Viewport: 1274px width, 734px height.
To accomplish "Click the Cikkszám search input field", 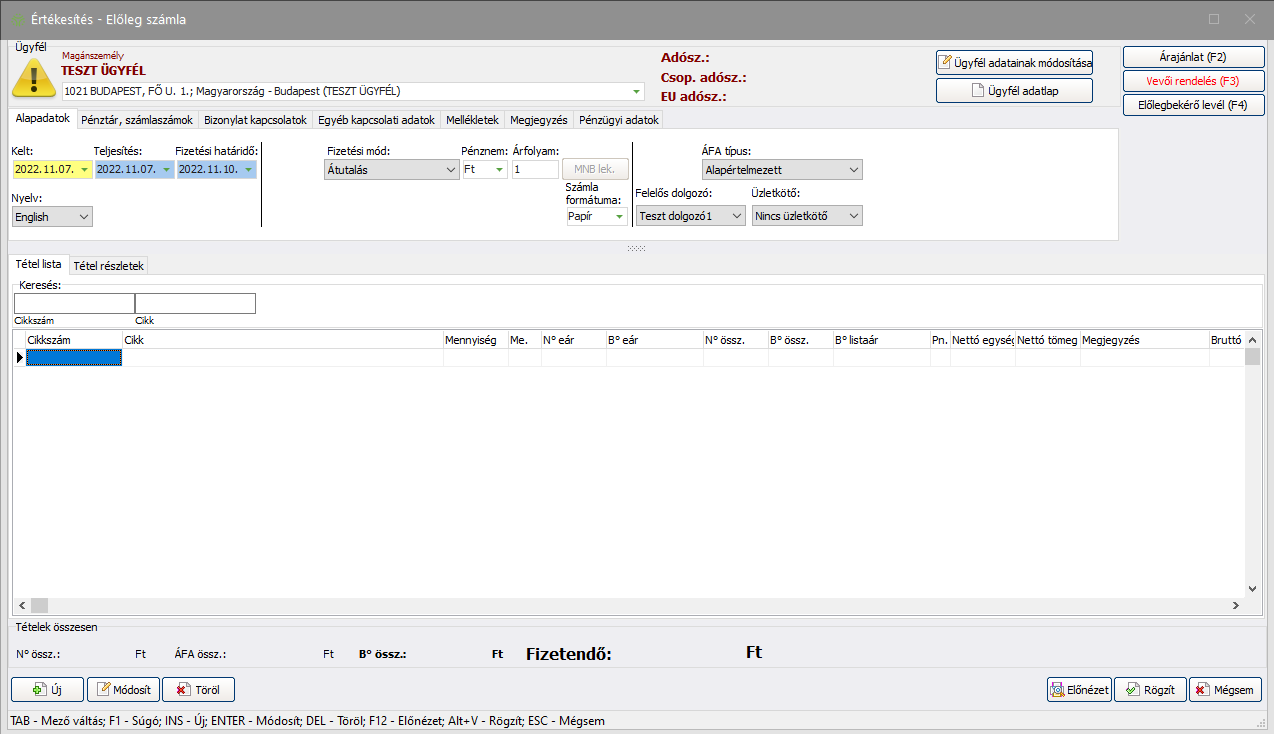I will [74, 304].
